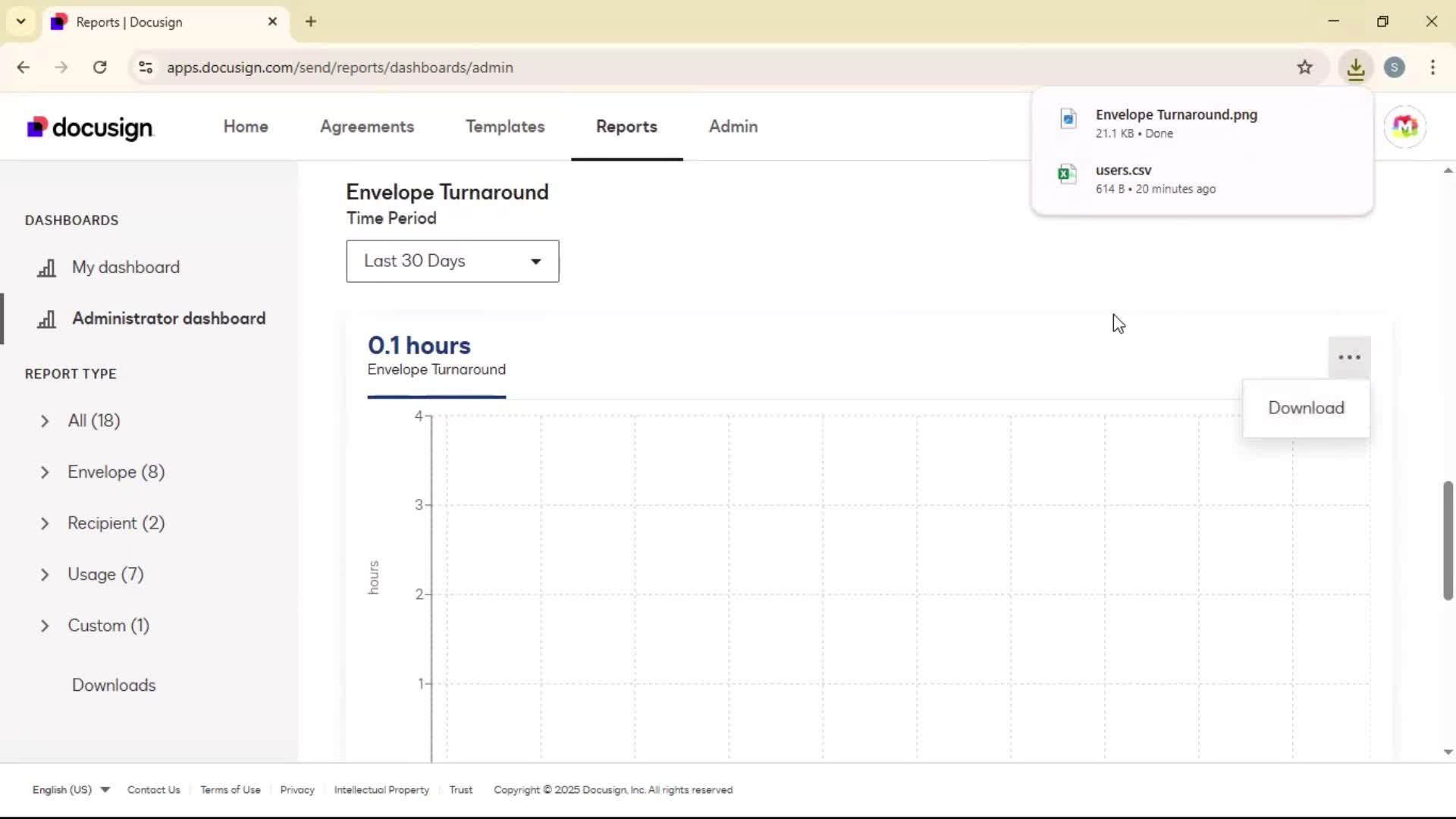Open the Agreements tab
The height and width of the screenshot is (819, 1456).
pyautogui.click(x=367, y=127)
